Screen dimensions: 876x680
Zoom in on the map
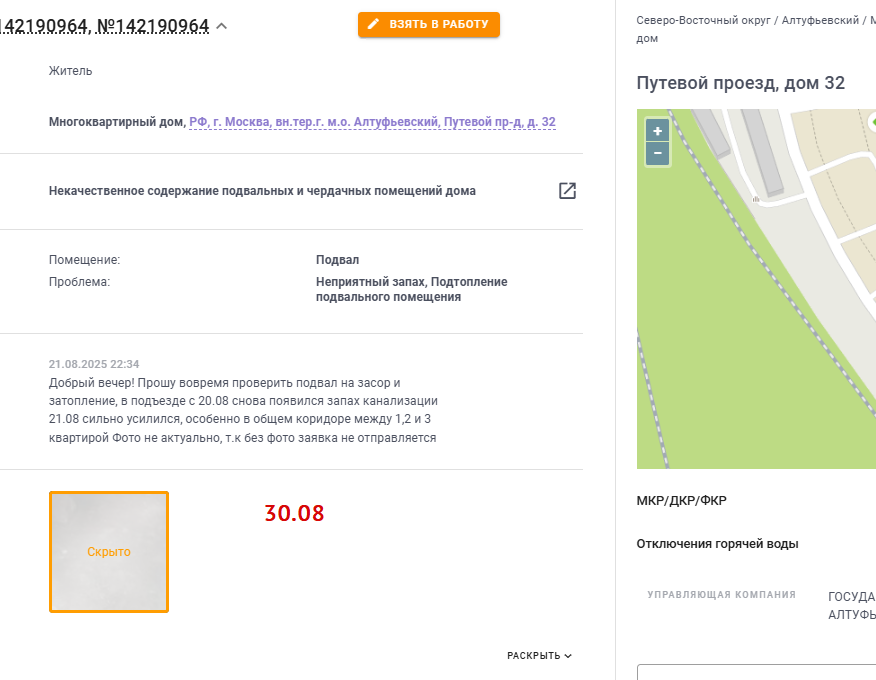click(658, 131)
